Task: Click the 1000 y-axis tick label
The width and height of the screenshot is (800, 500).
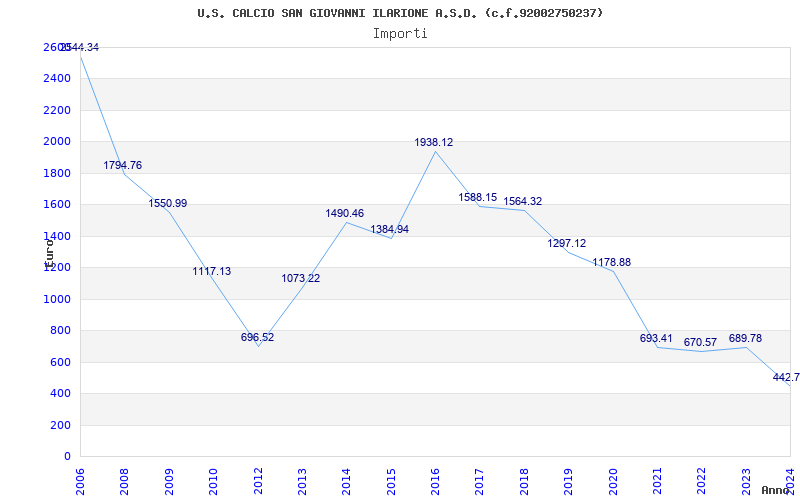Action: (x=57, y=299)
